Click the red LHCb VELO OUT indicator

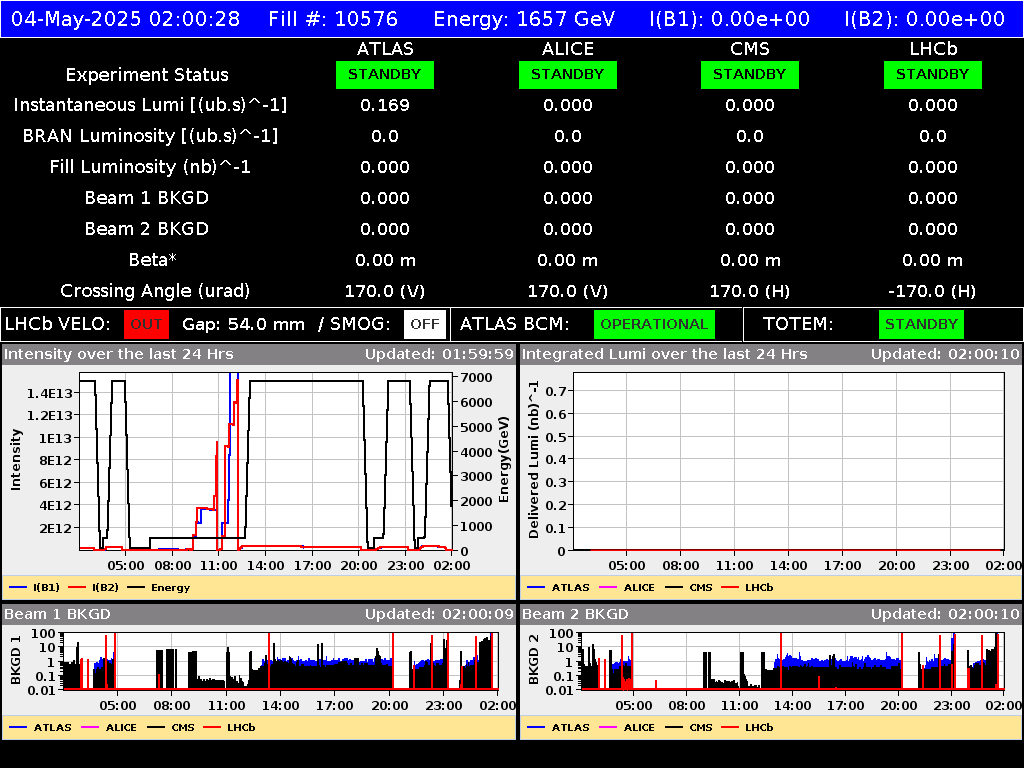pos(146,325)
